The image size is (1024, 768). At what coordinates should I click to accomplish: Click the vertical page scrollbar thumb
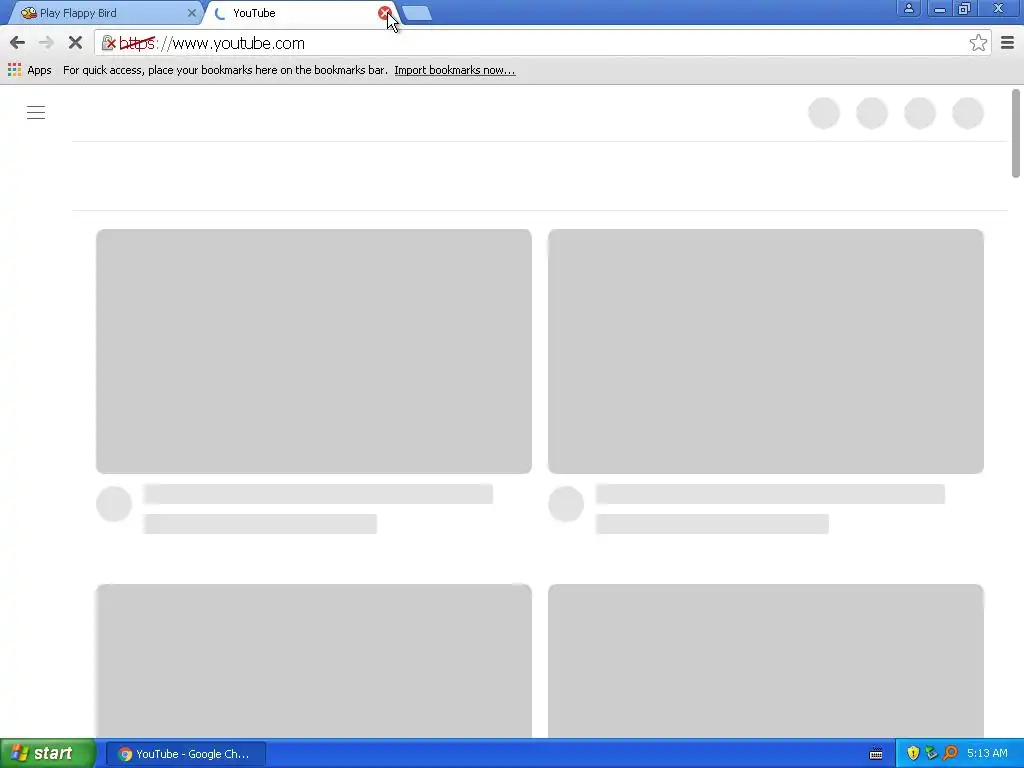coord(1016,133)
